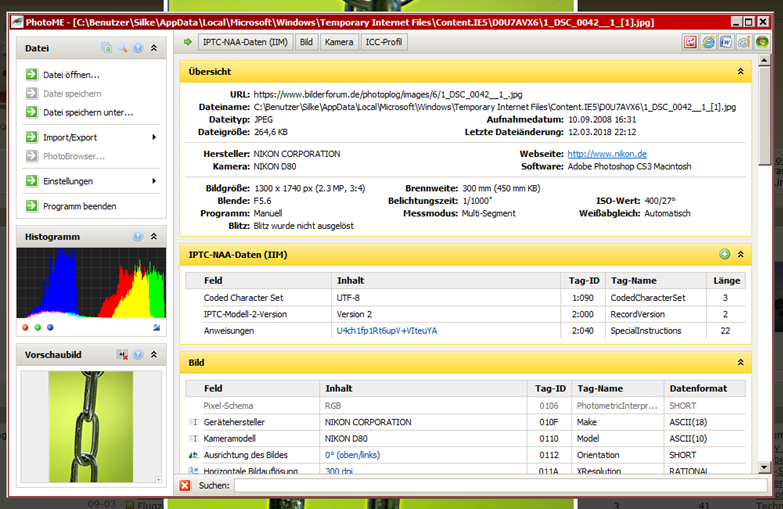The height and width of the screenshot is (509, 783).
Task: Click the Länge column header
Action: pyautogui.click(x=726, y=281)
